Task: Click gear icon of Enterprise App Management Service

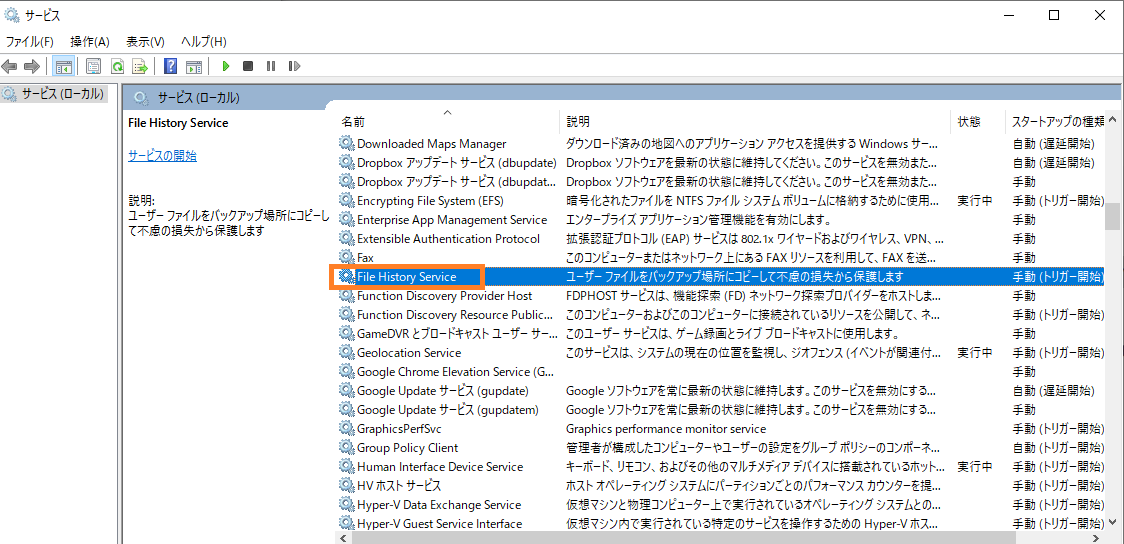Action: [347, 219]
